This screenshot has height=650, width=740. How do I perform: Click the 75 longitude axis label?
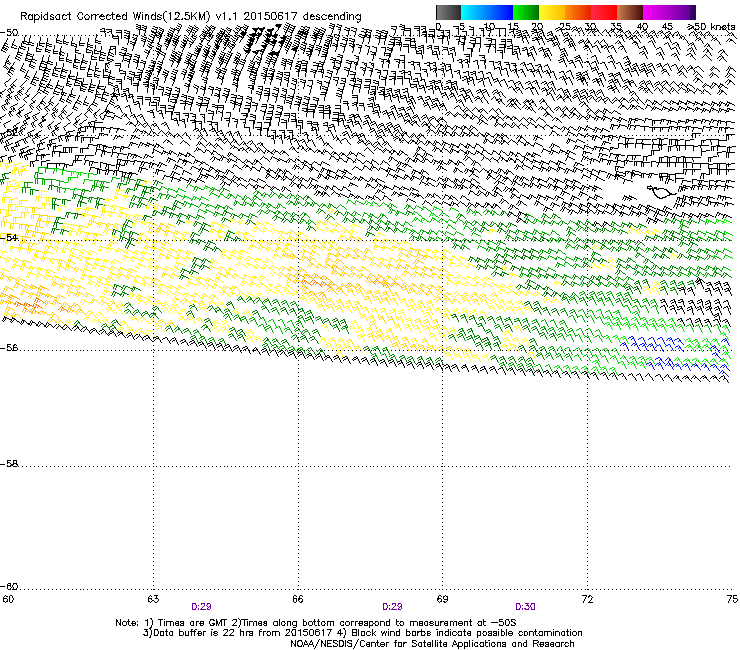[732, 599]
